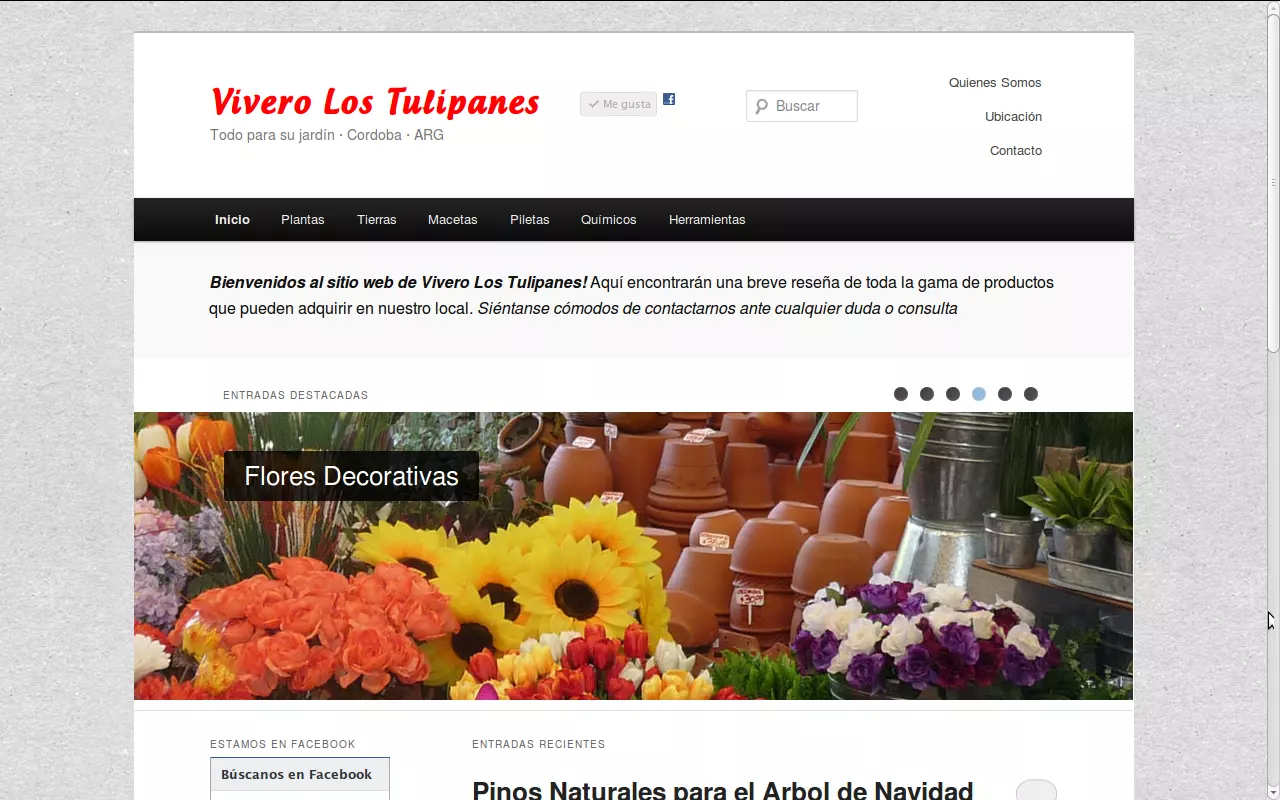Navigate to the Químicos category
Image resolution: width=1280 pixels, height=800 pixels.
coord(608,220)
